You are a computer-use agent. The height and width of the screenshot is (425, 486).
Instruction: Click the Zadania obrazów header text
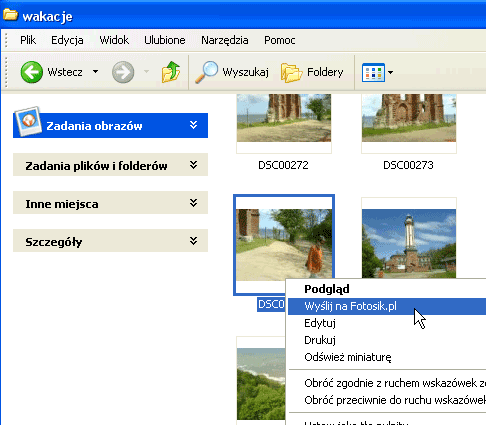click(94, 126)
